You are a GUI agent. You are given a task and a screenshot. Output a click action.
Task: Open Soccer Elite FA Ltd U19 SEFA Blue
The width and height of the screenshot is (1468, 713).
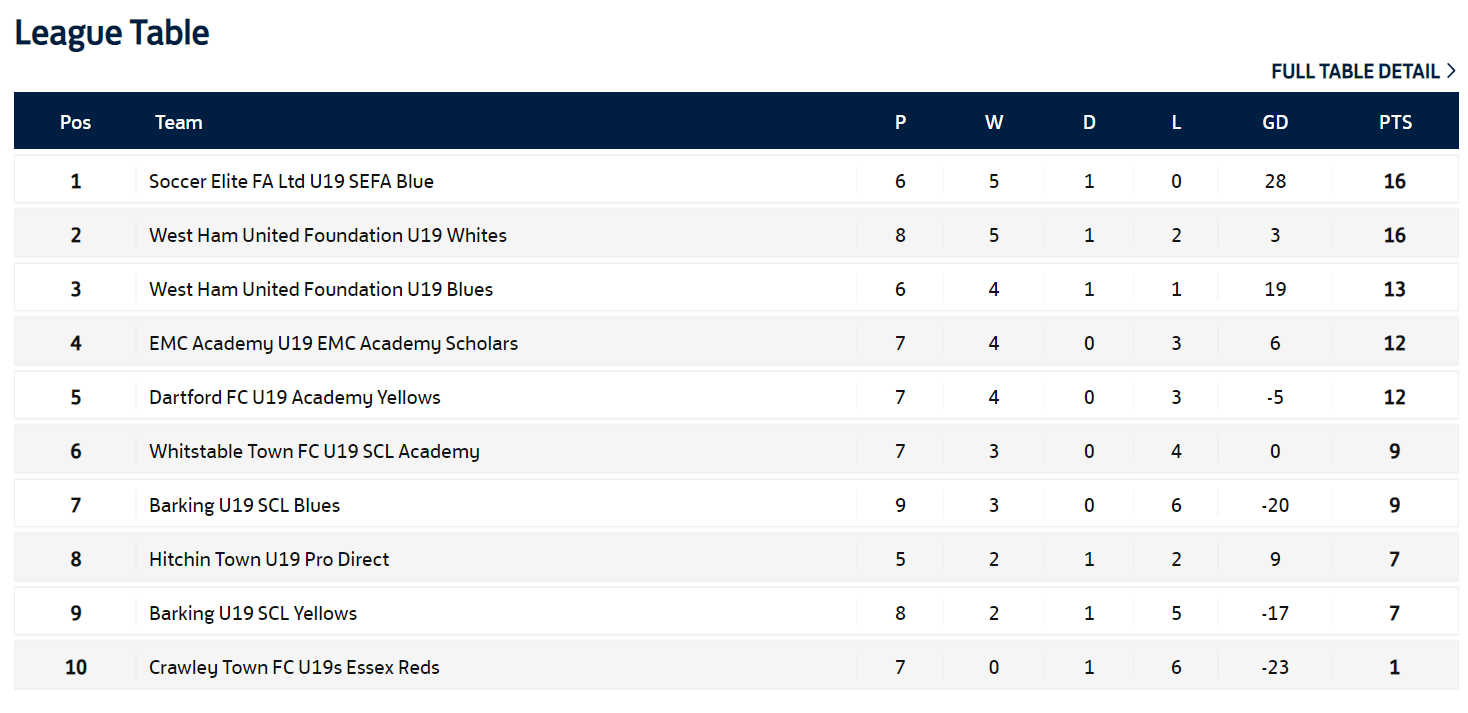coord(291,181)
